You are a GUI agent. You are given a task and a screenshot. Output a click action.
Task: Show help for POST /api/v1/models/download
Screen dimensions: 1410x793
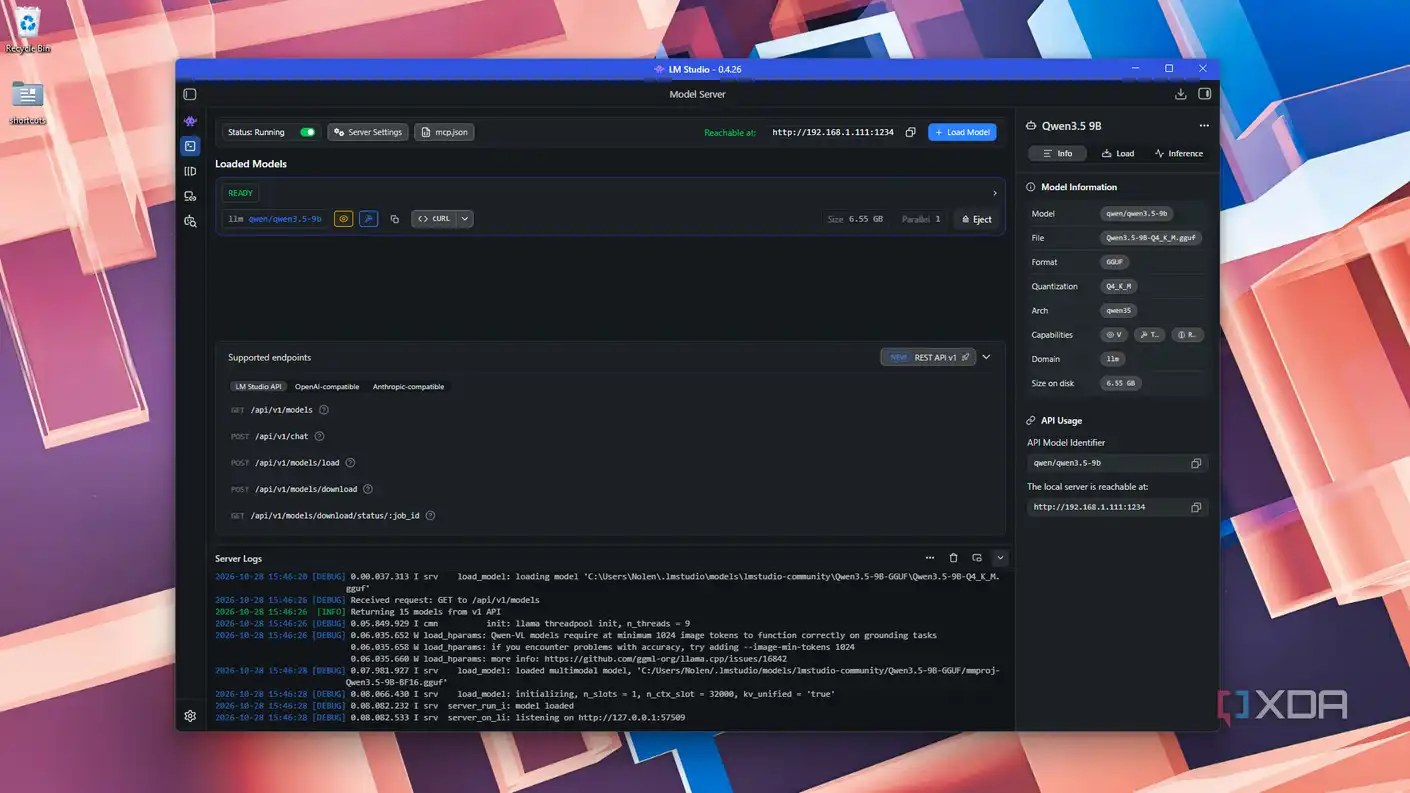368,489
